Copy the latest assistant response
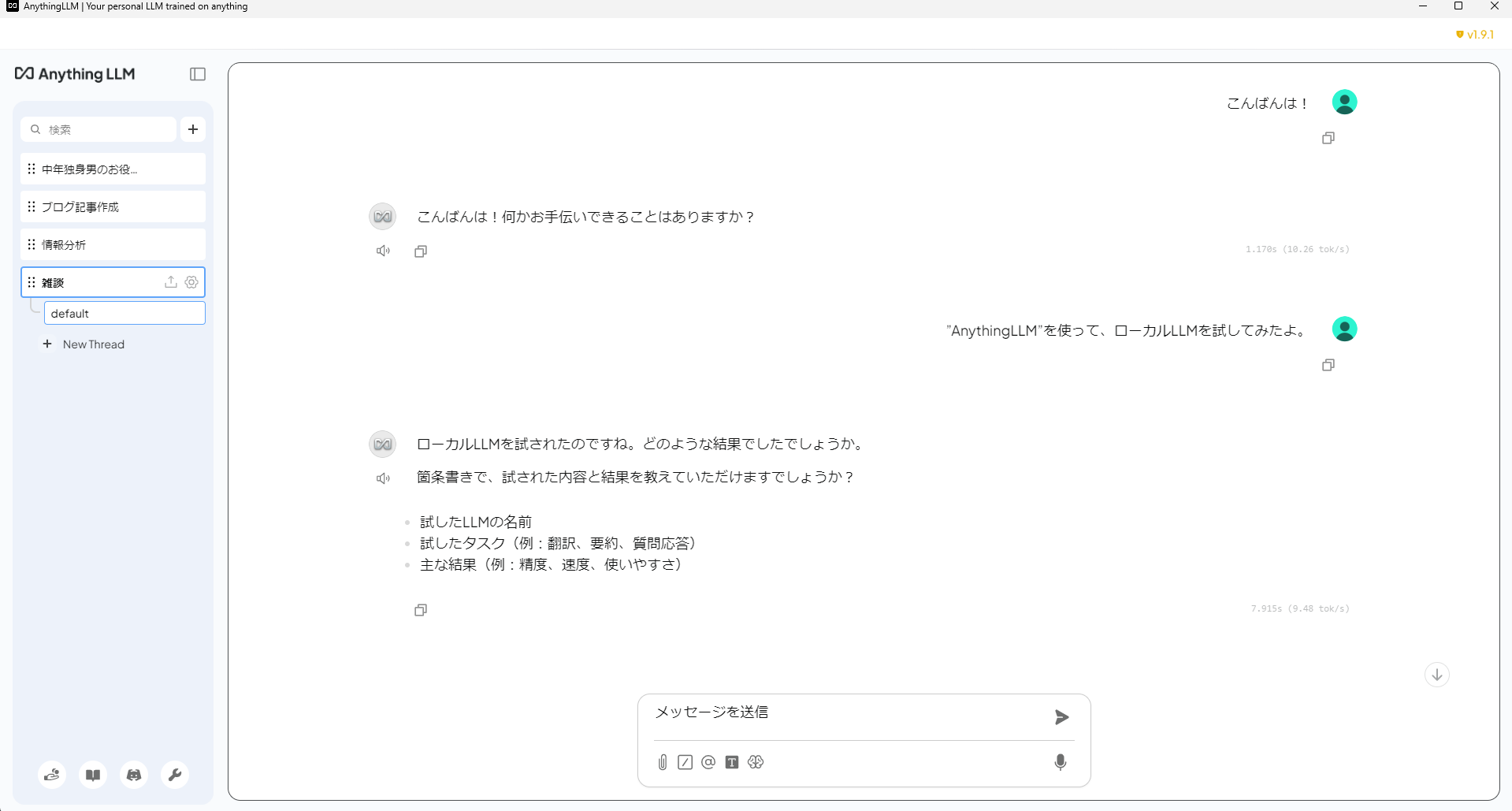Image resolution: width=1512 pixels, height=811 pixels. [x=420, y=609]
